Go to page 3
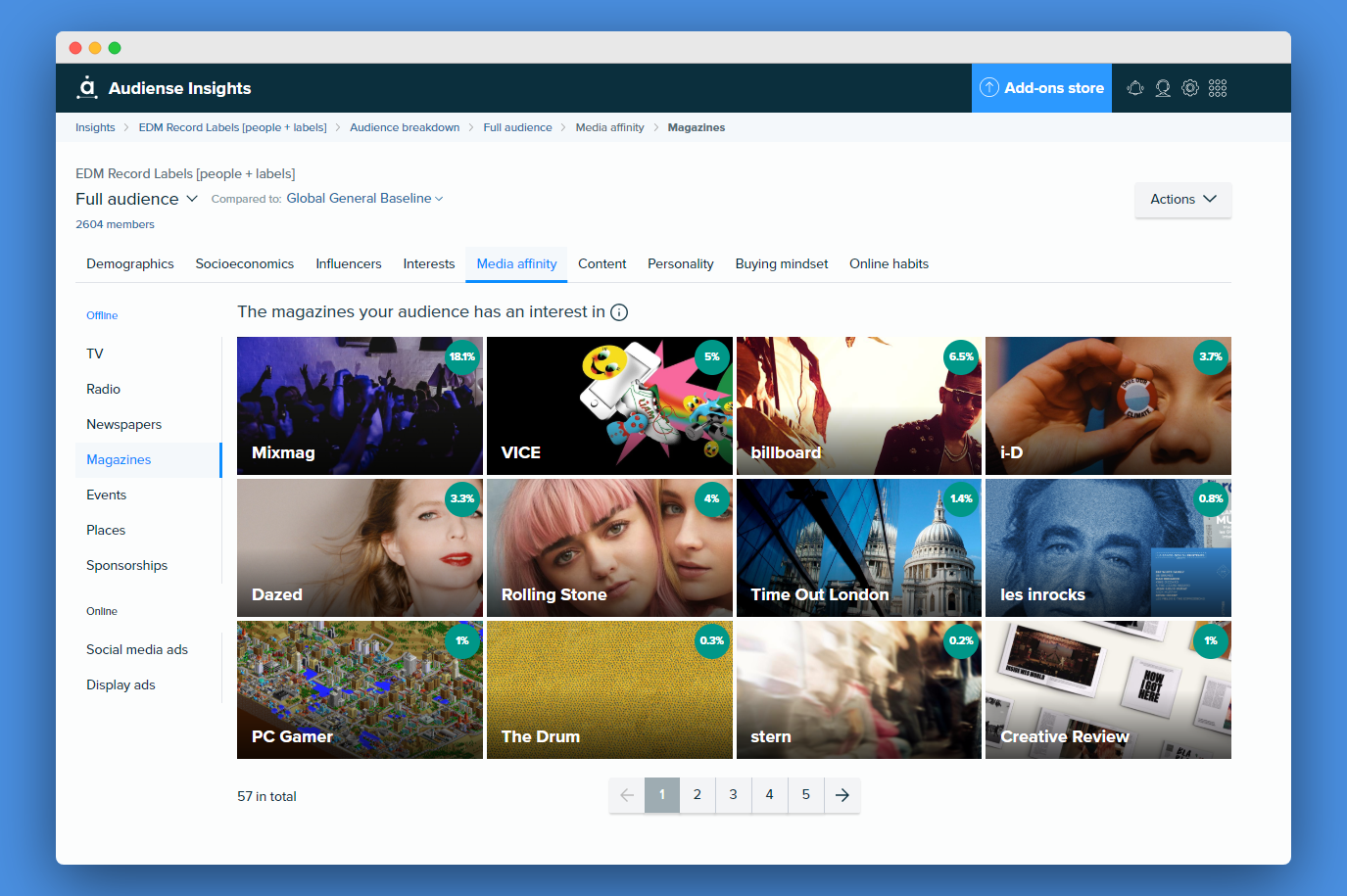This screenshot has height=896, width=1347. 733,795
